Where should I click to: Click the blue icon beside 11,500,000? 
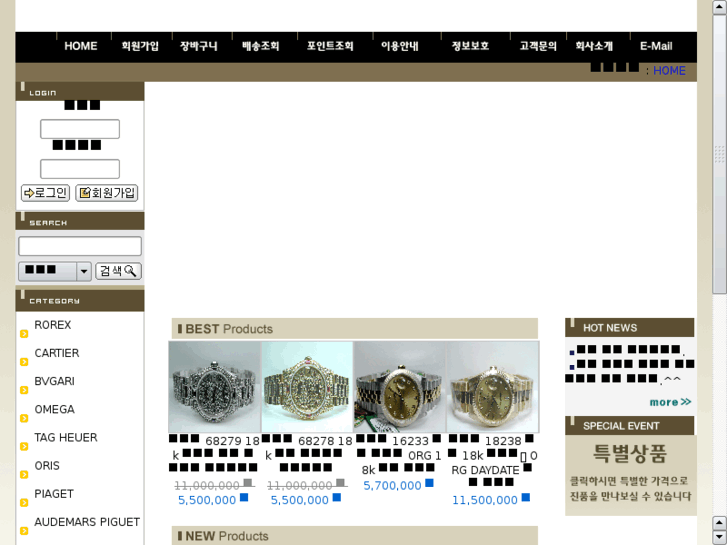point(526,498)
